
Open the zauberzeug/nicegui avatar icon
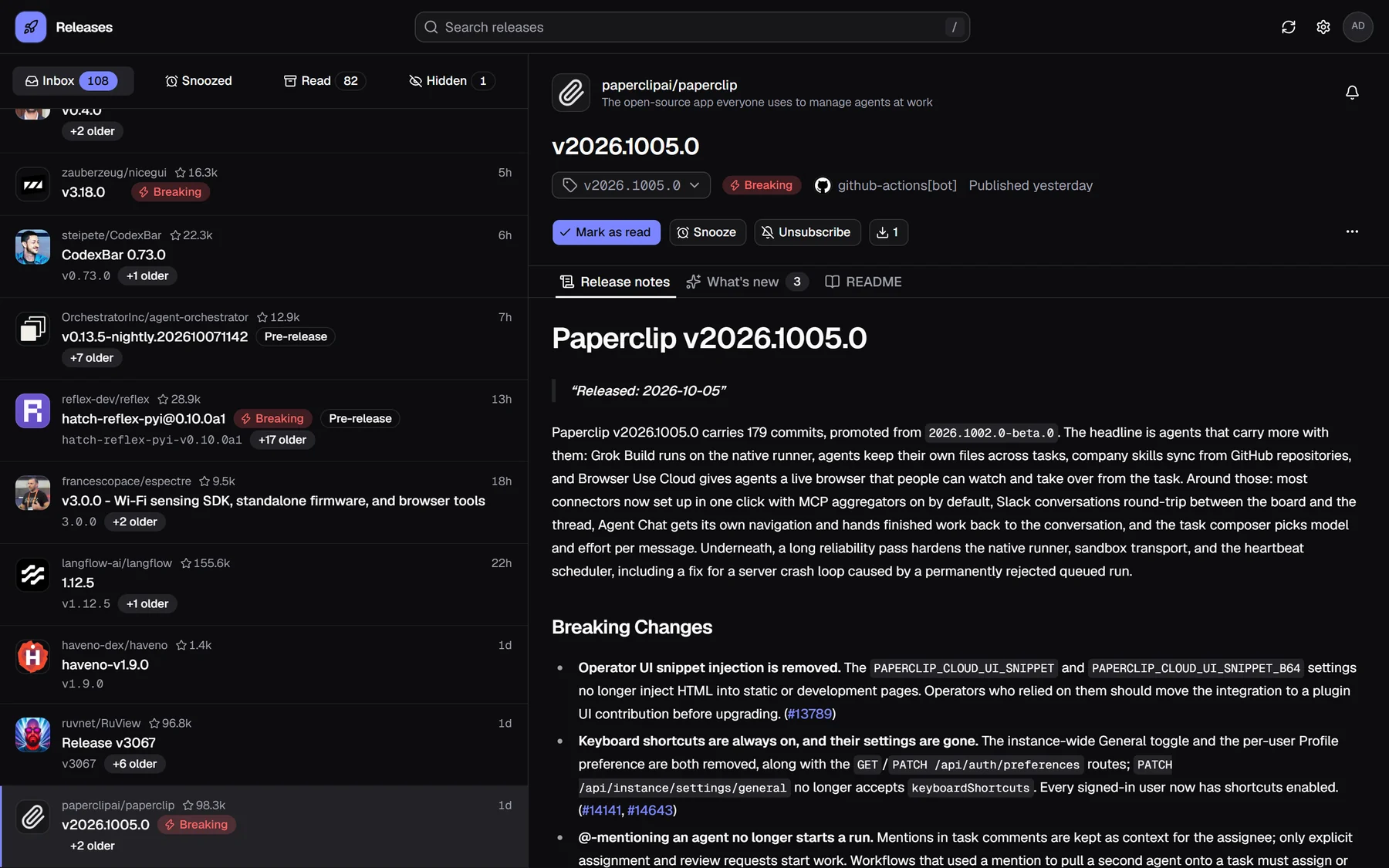click(x=32, y=184)
